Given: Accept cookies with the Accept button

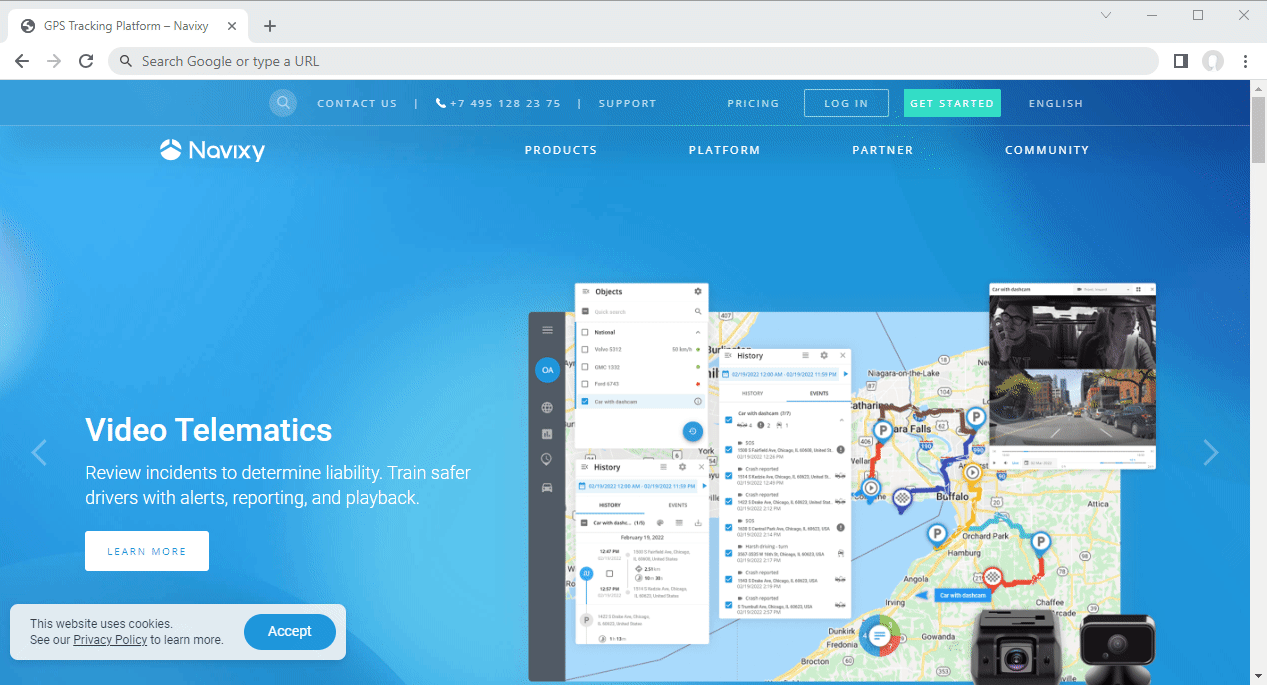Looking at the screenshot, I should (290, 631).
